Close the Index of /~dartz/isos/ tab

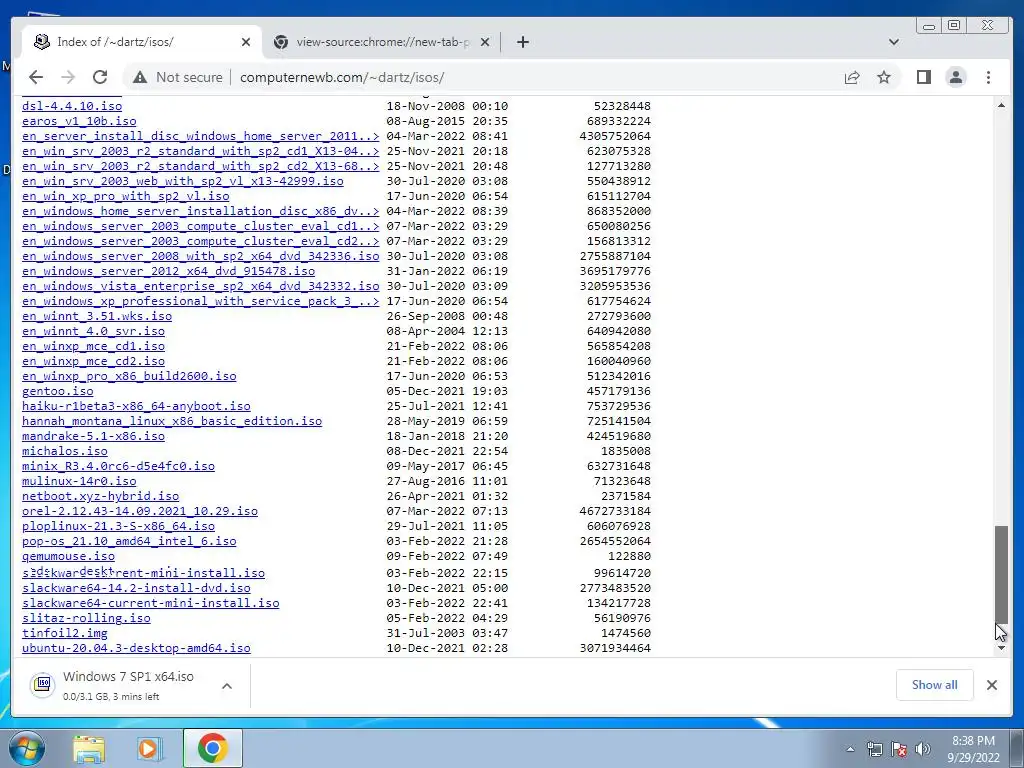click(x=246, y=42)
